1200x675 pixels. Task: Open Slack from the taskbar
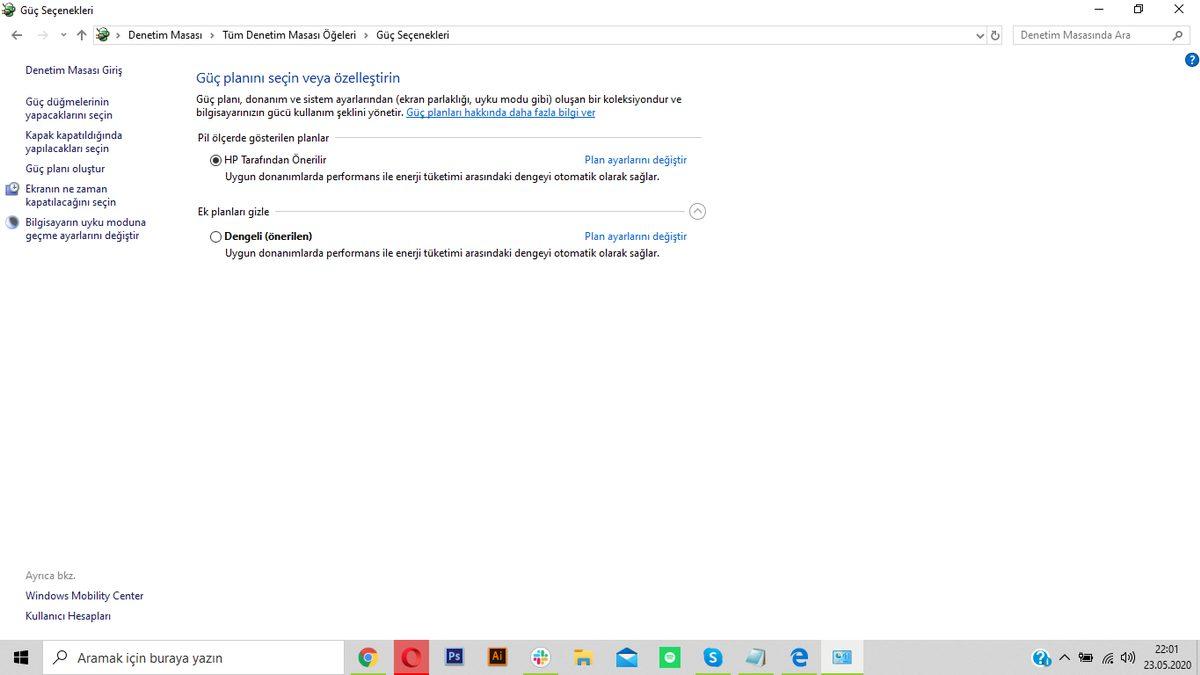click(540, 657)
